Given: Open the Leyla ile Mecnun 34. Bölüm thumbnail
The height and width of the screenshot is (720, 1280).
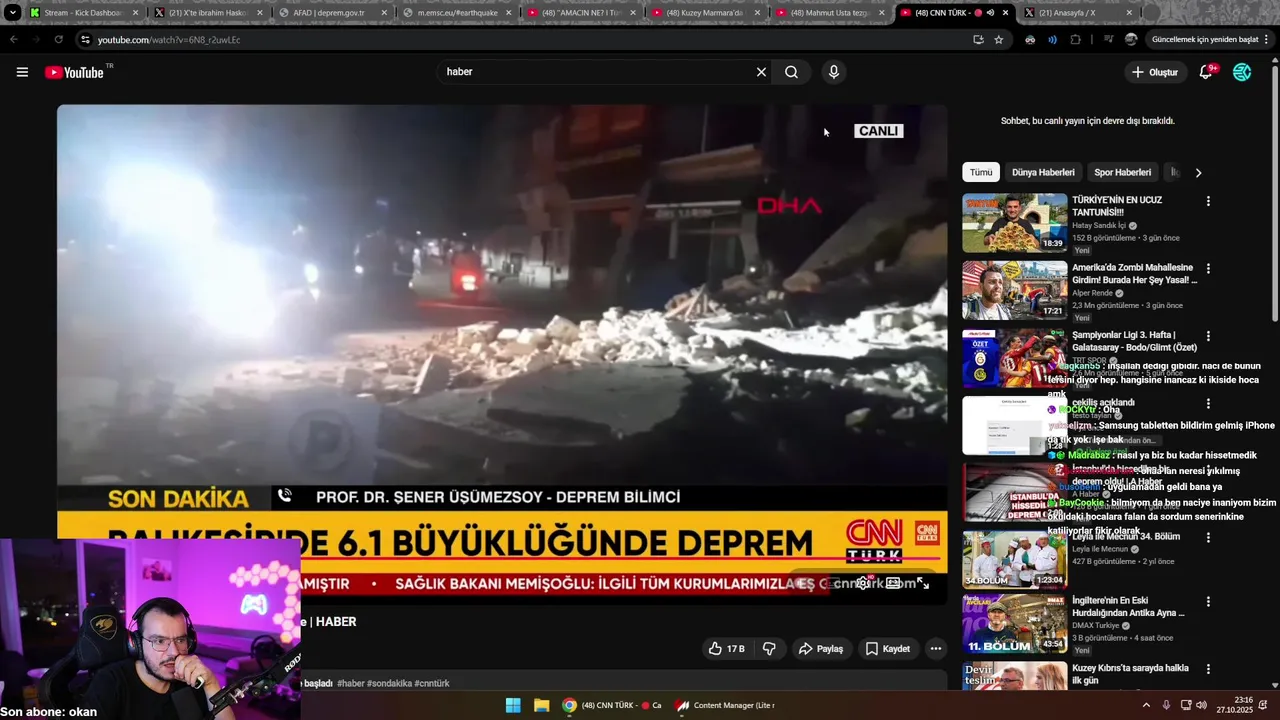Looking at the screenshot, I should pyautogui.click(x=1014, y=558).
